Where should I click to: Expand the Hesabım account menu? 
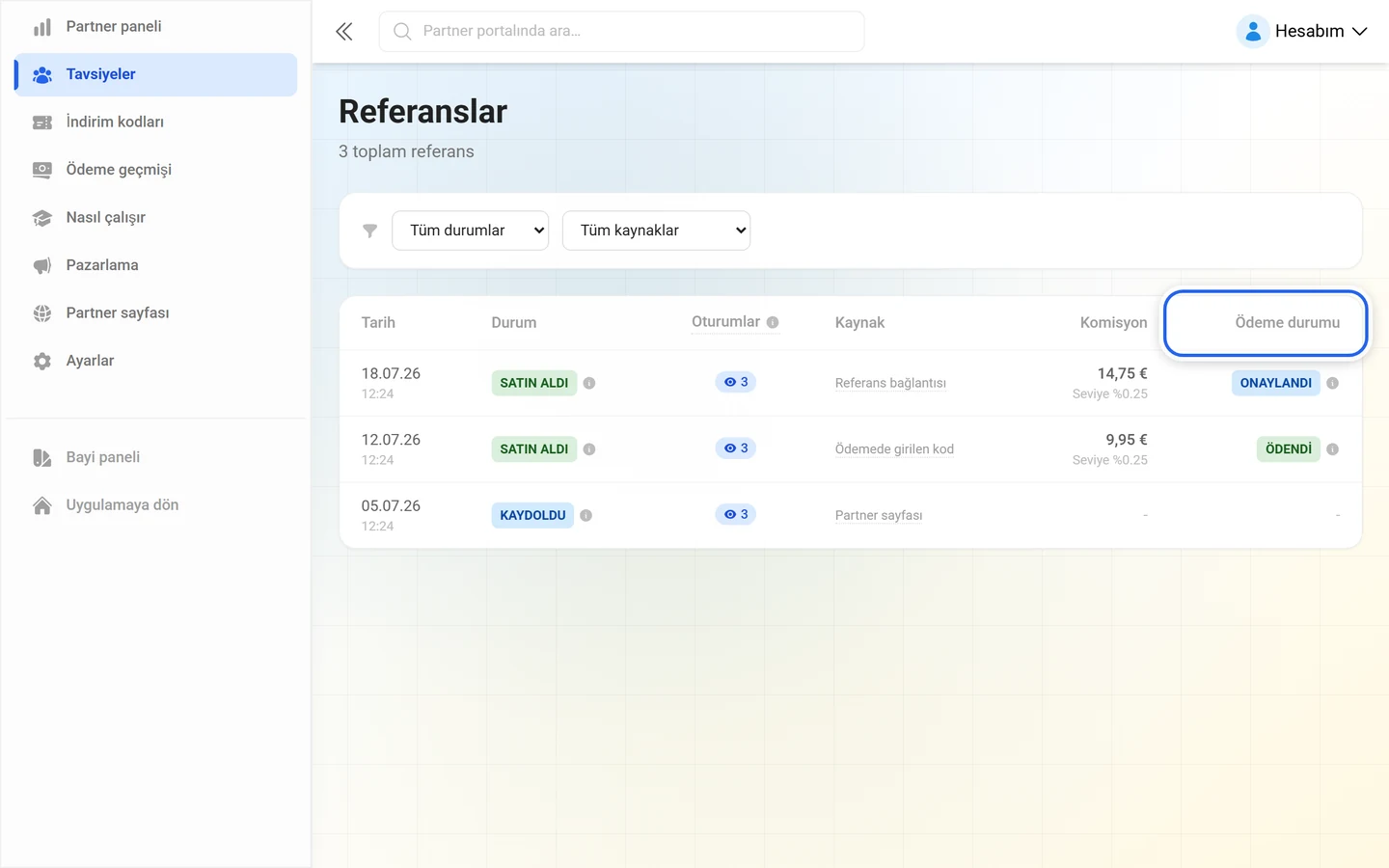click(x=1303, y=32)
